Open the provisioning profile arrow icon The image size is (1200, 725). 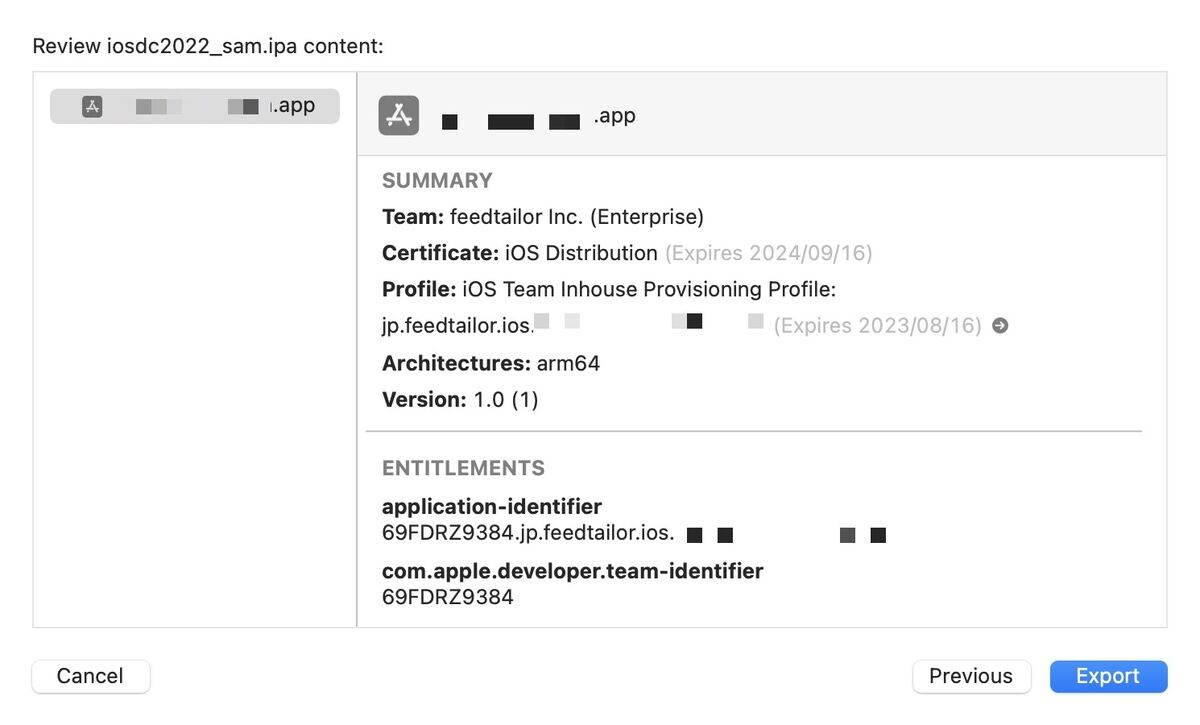(1000, 326)
